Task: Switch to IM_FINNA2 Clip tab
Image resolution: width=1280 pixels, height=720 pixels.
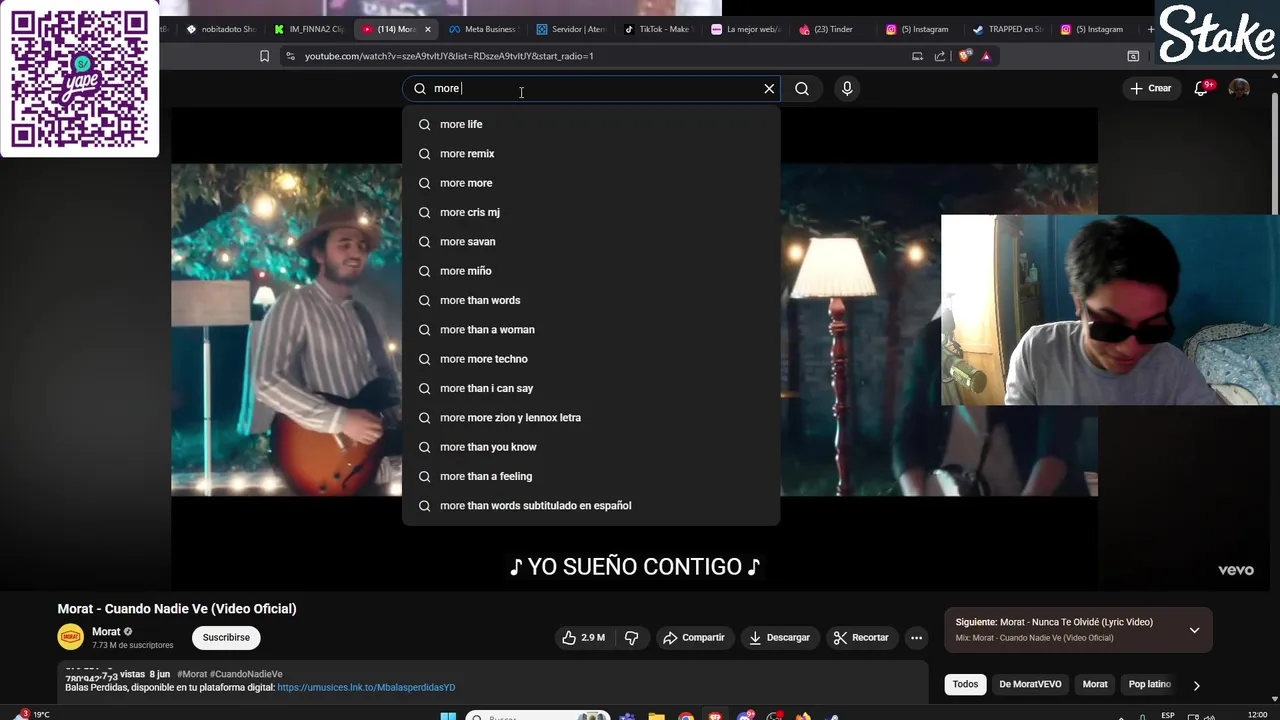Action: (309, 29)
